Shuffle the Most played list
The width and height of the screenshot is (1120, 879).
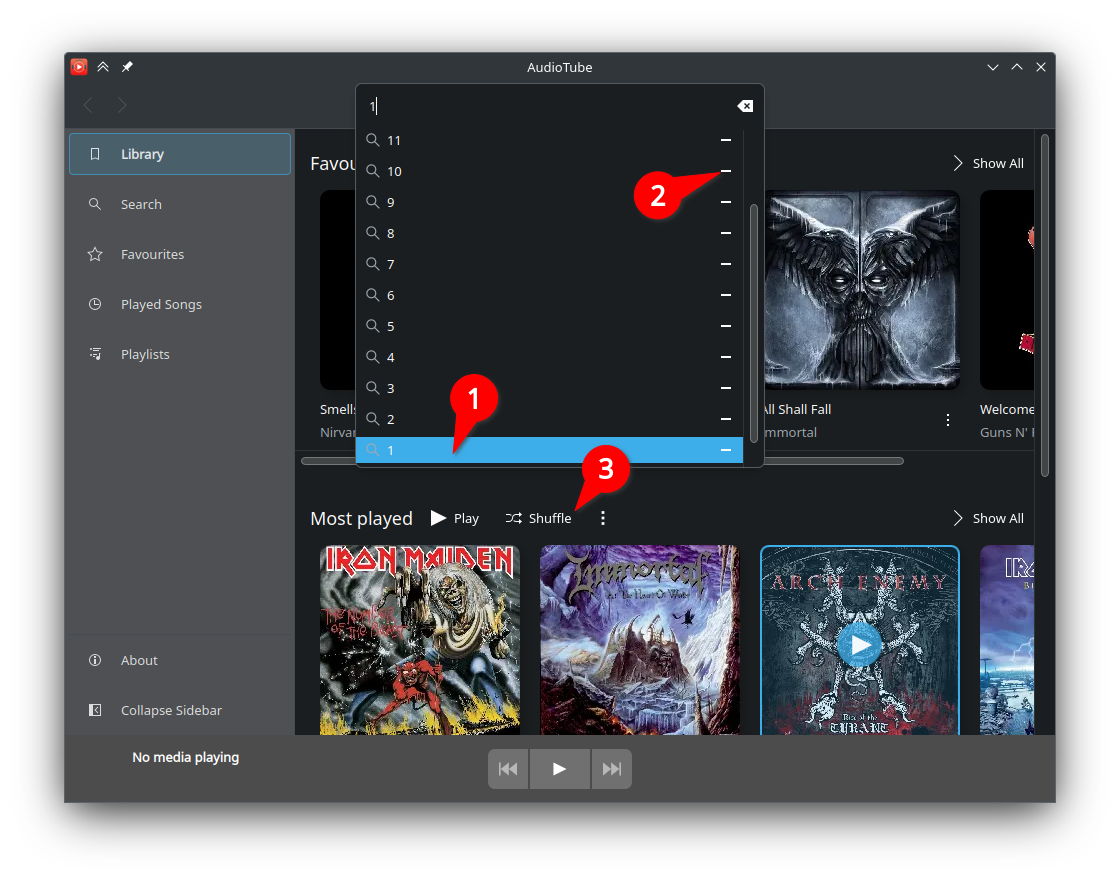click(539, 518)
